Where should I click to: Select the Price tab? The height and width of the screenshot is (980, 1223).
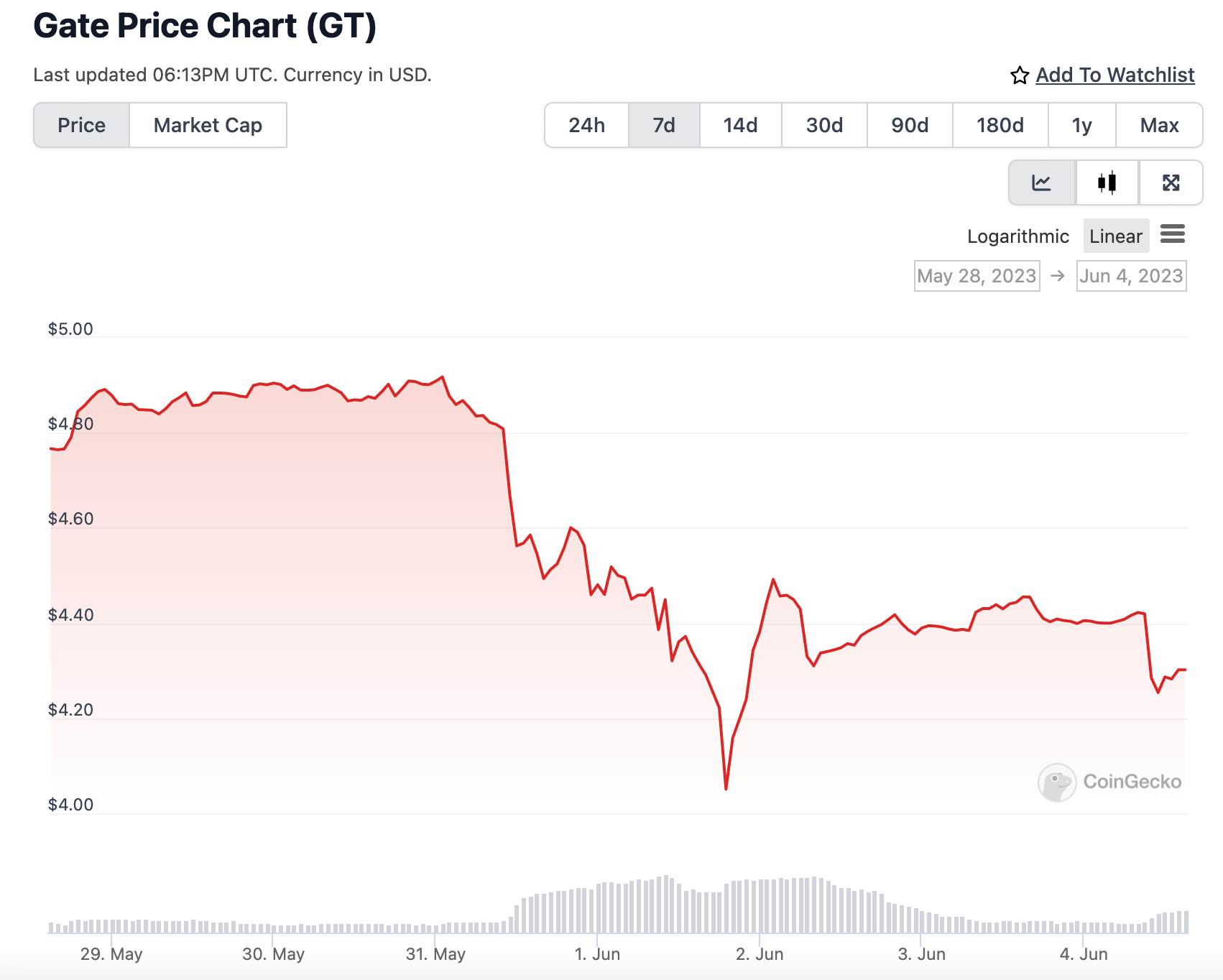pos(81,125)
